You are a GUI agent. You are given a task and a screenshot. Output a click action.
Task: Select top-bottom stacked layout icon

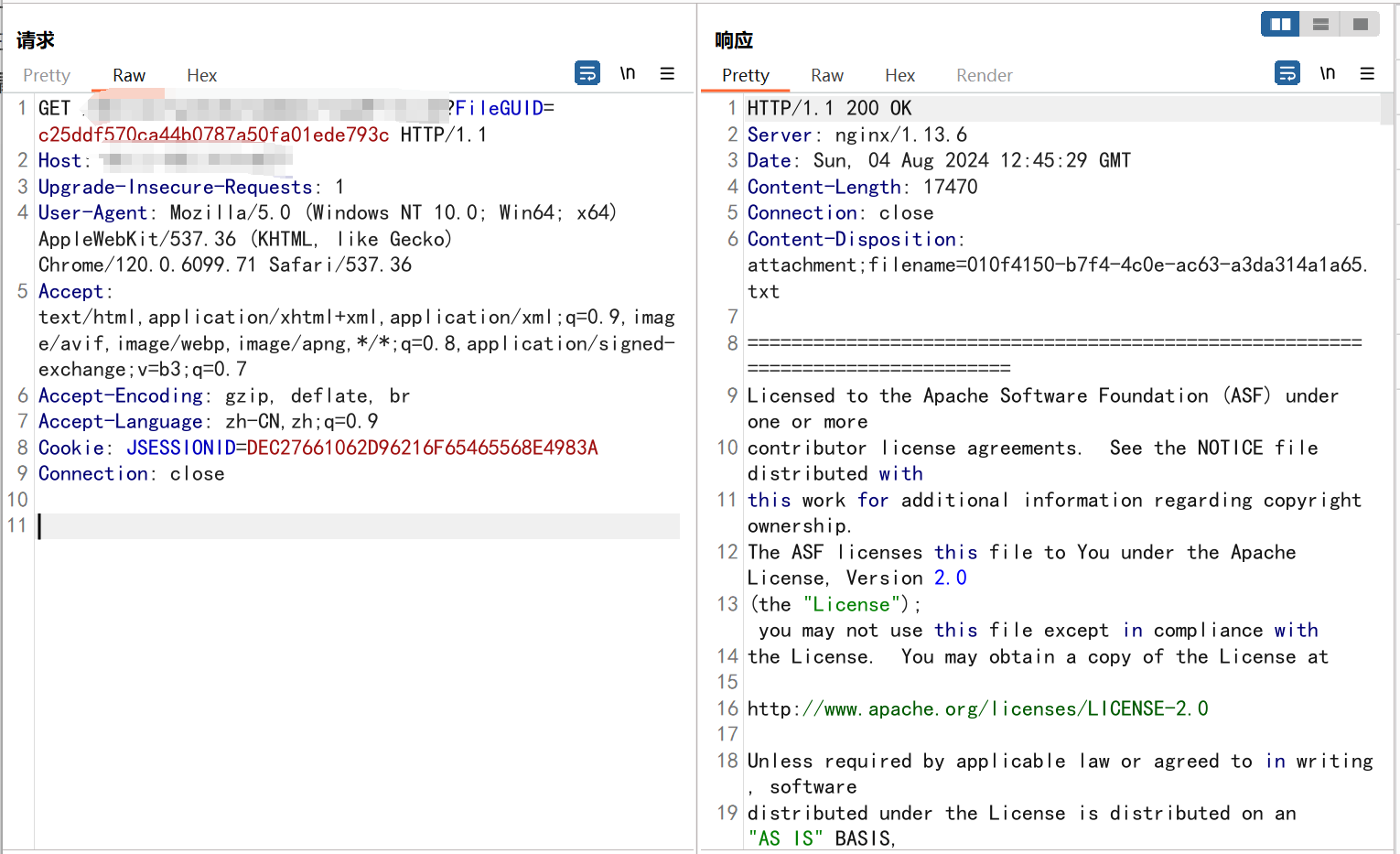coord(1320,25)
